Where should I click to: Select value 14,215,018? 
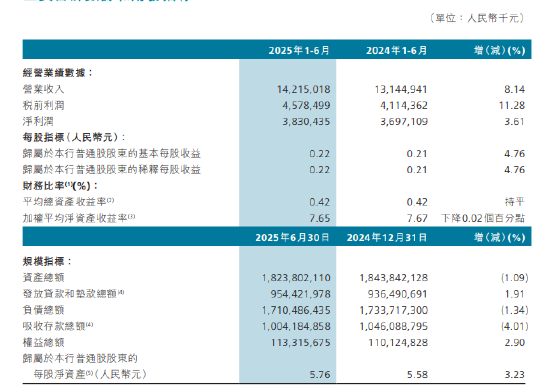point(303,89)
